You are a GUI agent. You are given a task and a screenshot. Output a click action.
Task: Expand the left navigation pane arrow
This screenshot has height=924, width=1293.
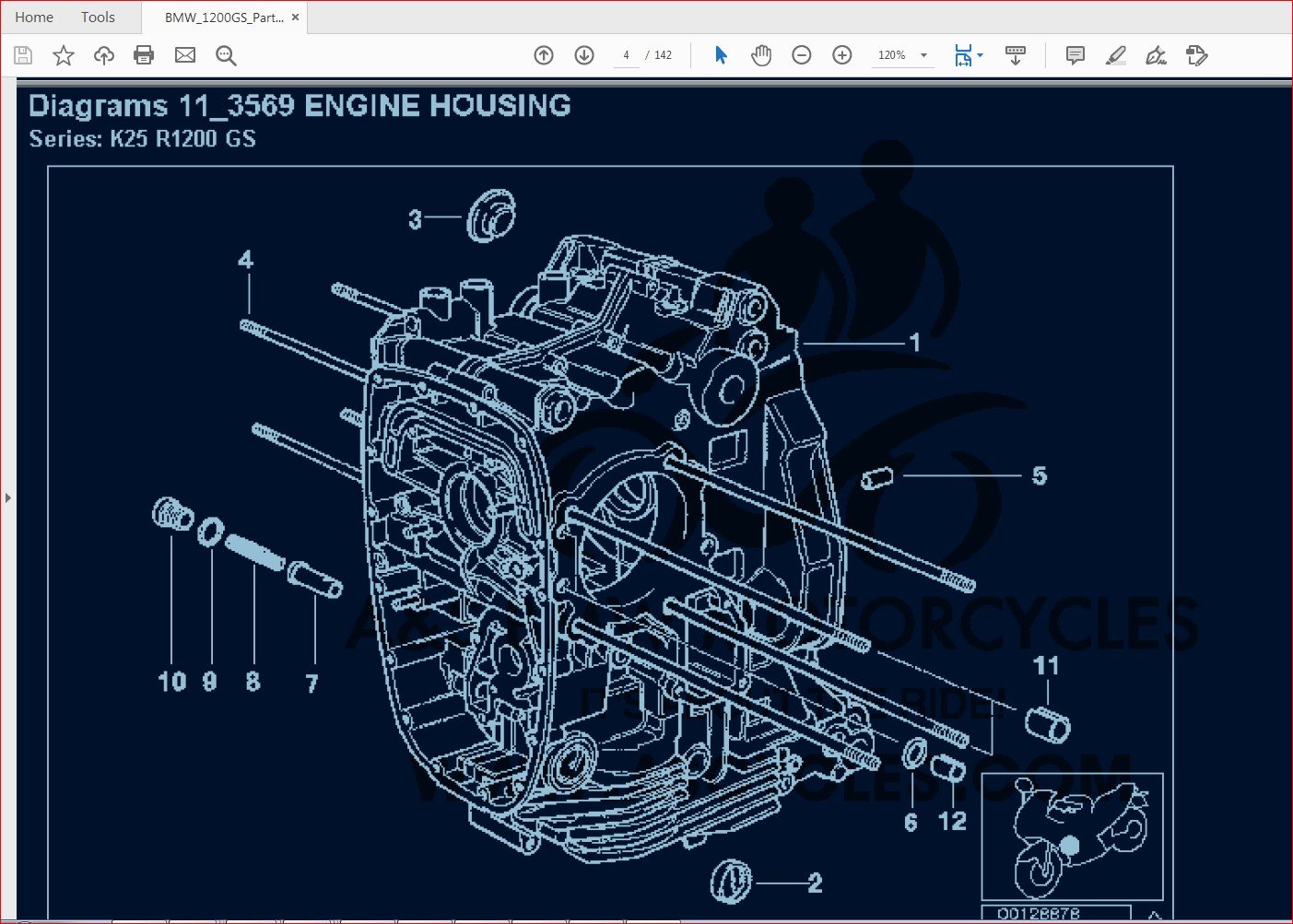(8, 497)
